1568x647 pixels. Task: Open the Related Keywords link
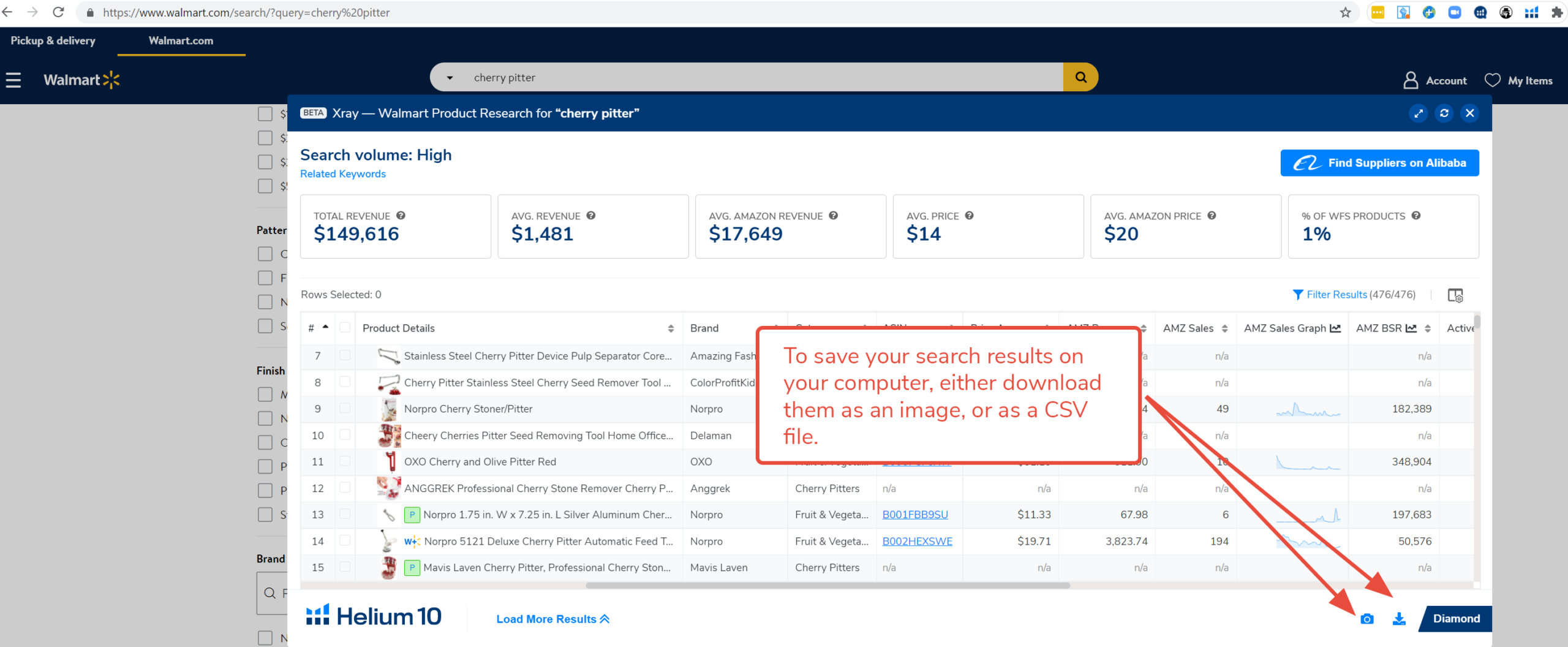pyautogui.click(x=343, y=174)
